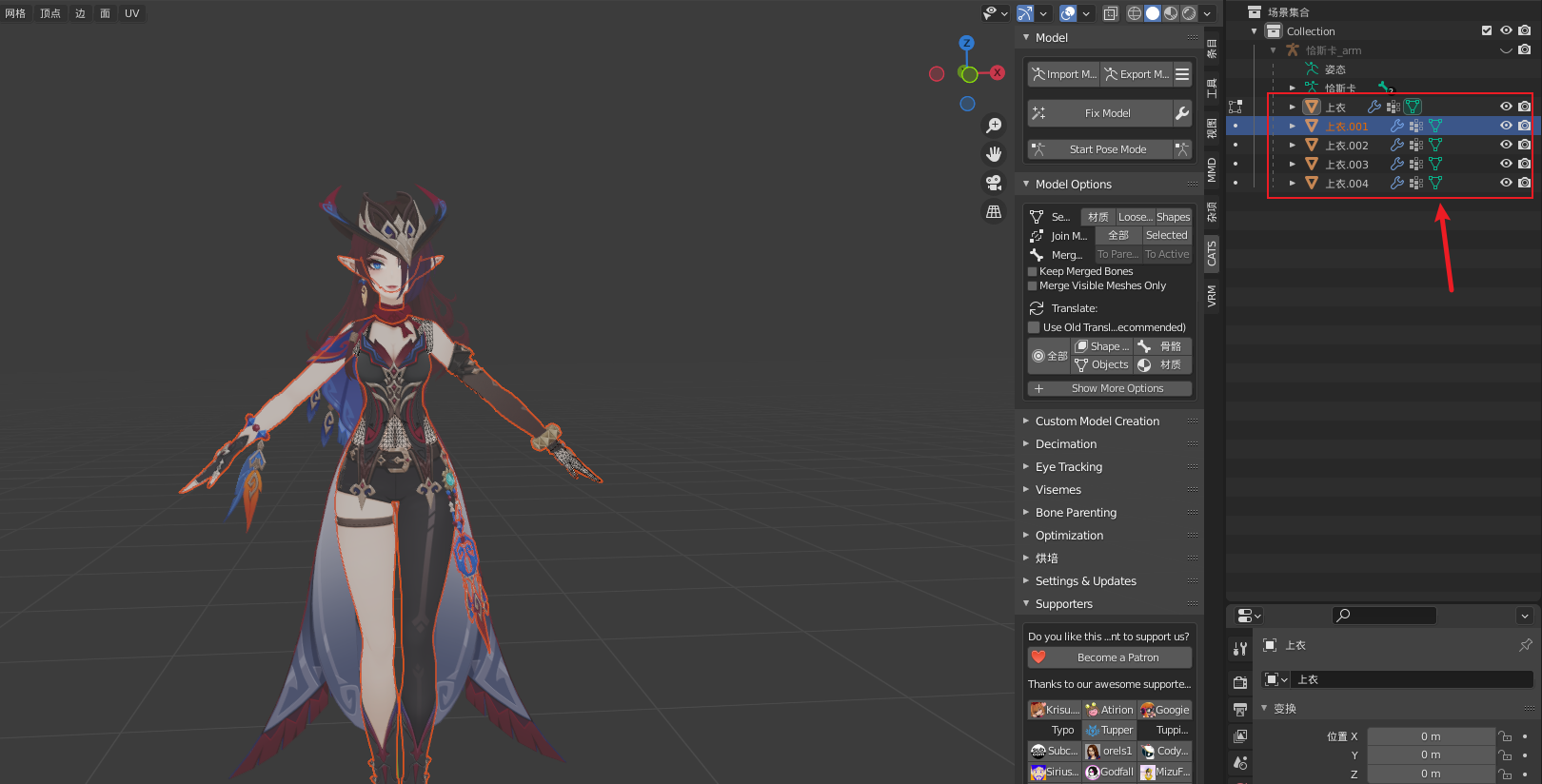Click the Export Model button
The image size is (1542, 784).
tap(1137, 74)
